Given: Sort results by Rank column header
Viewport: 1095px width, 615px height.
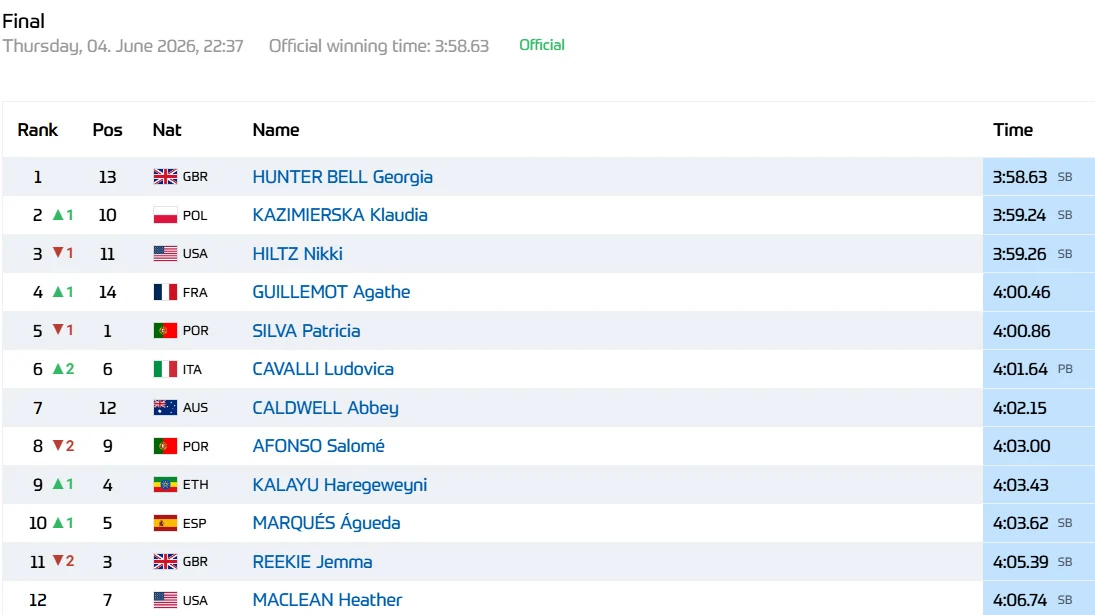Looking at the screenshot, I should pyautogui.click(x=38, y=130).
